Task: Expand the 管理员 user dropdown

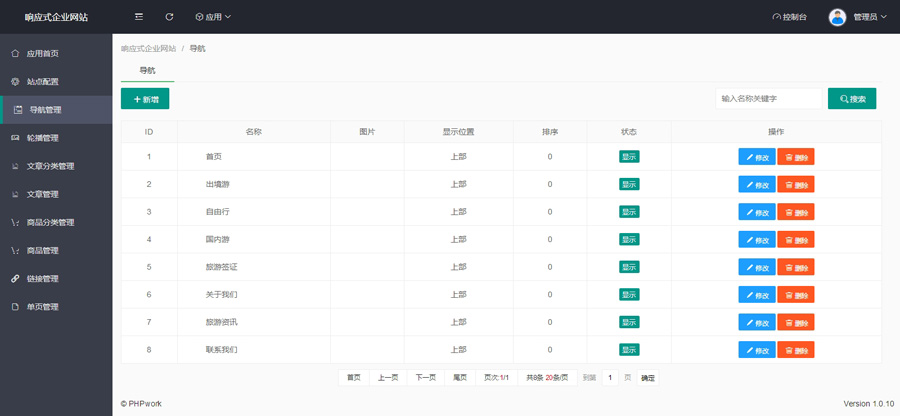Action: [869, 17]
